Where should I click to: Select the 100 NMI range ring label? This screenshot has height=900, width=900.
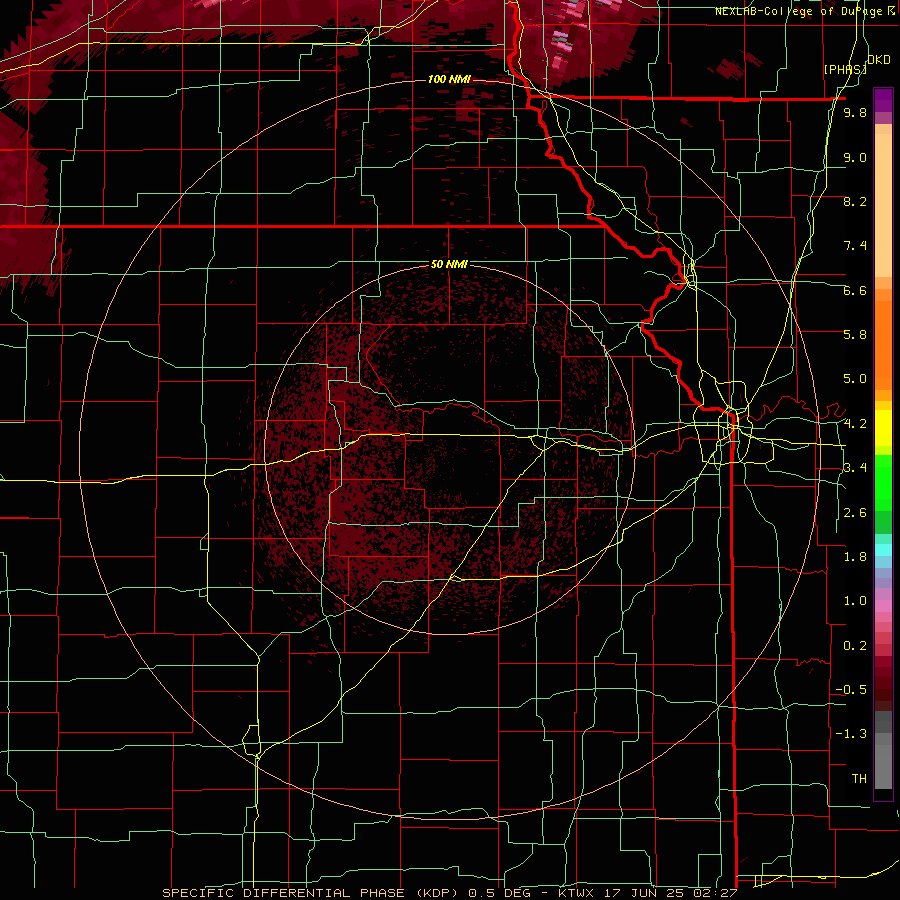tap(449, 79)
